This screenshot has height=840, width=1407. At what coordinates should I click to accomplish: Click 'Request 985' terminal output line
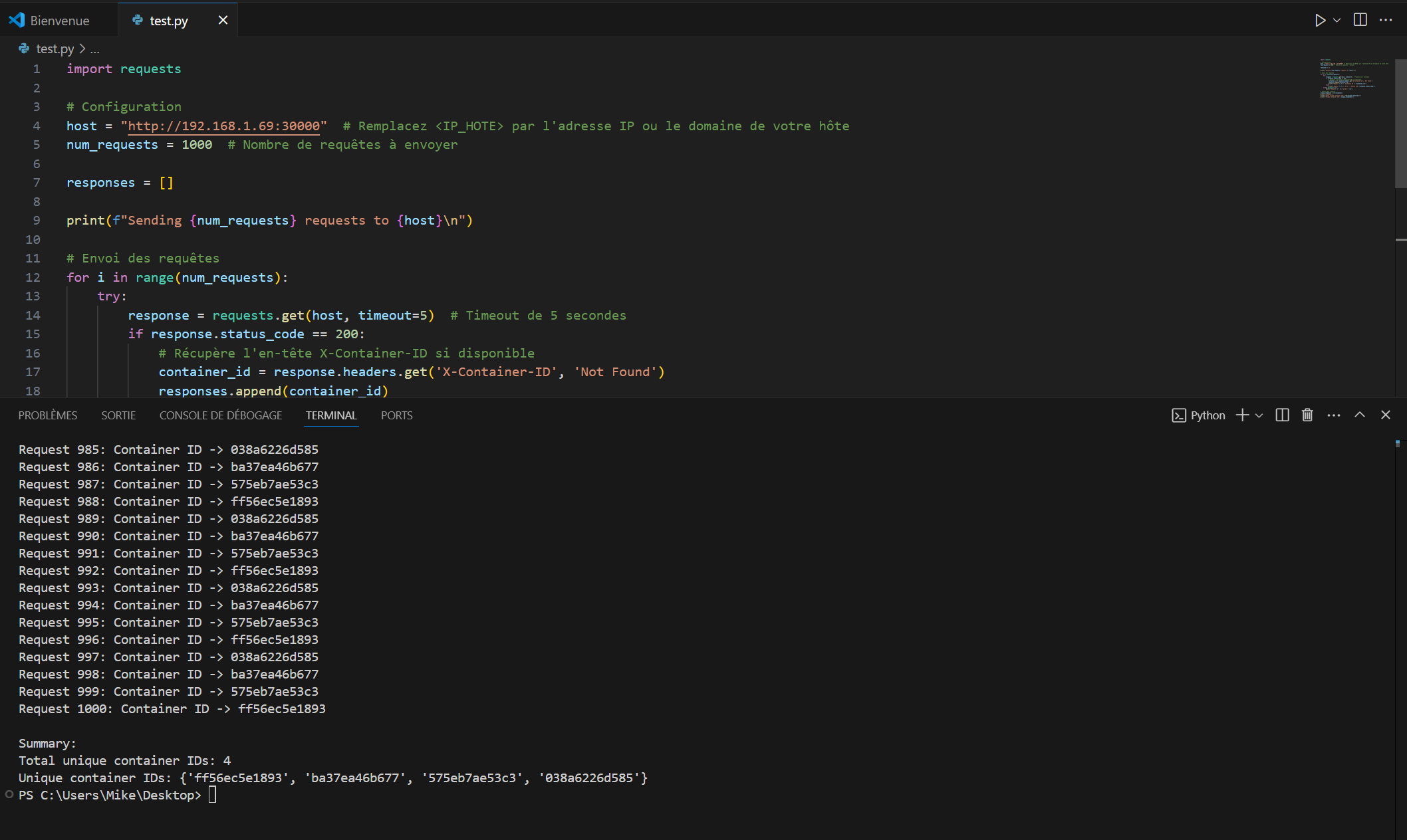pyautogui.click(x=168, y=450)
